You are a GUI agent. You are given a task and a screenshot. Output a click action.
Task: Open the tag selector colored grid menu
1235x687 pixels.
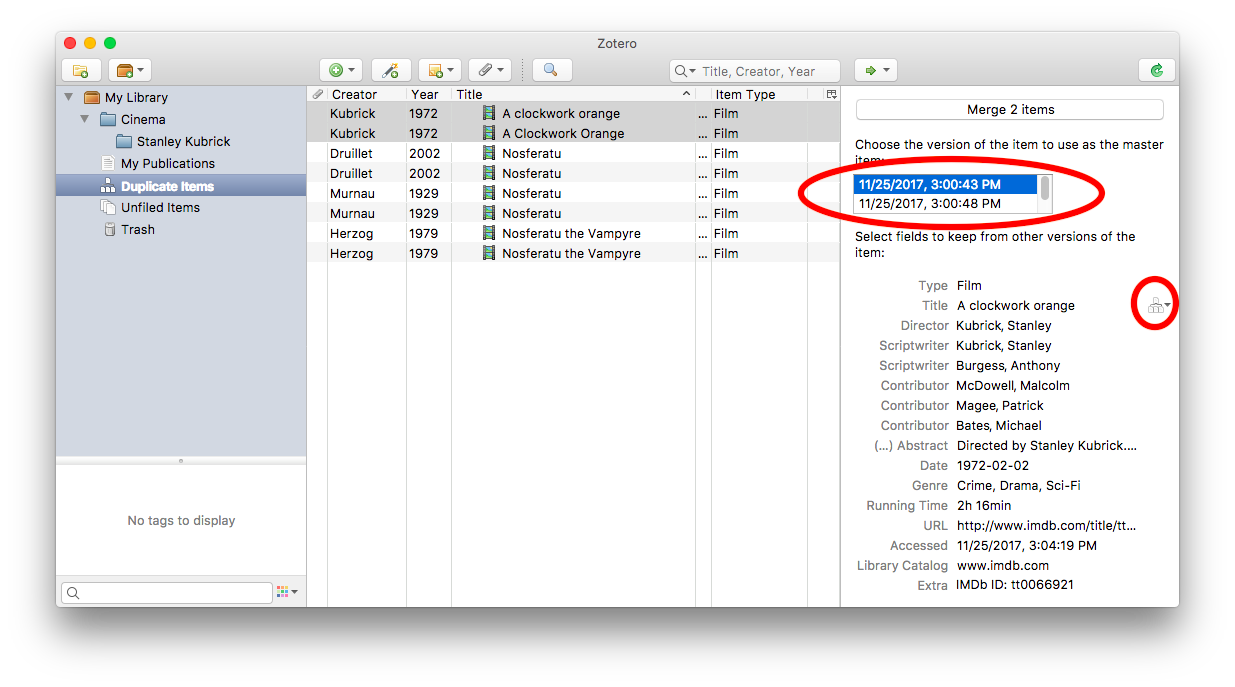click(287, 592)
